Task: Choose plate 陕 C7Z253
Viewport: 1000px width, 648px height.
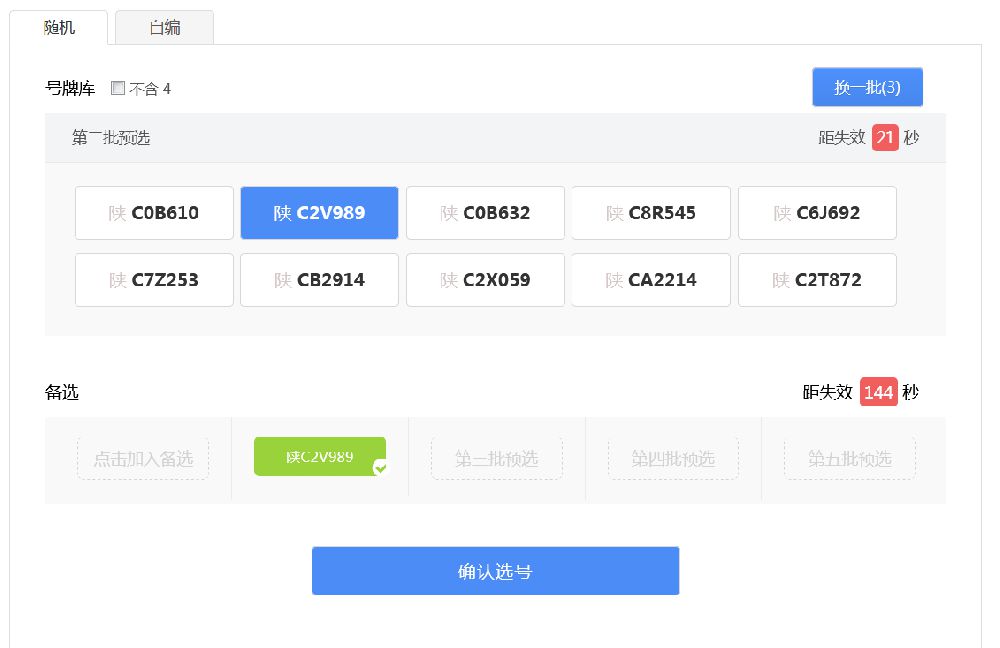Action: pyautogui.click(x=154, y=280)
